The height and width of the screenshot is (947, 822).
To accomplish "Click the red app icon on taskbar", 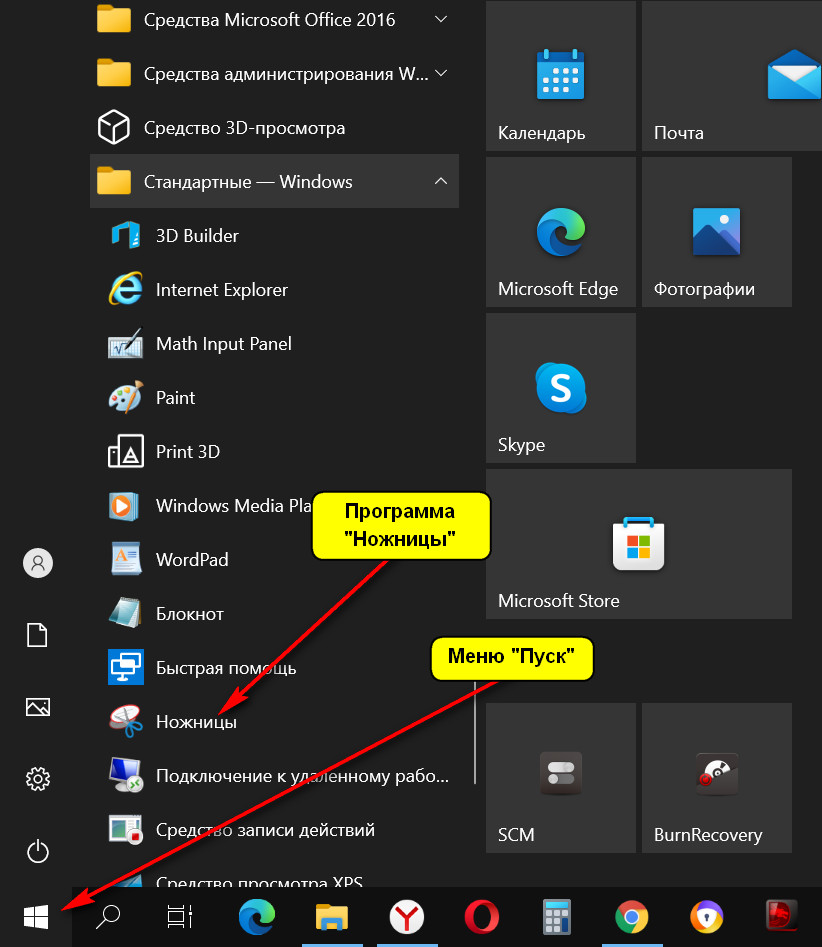I will pos(782,917).
